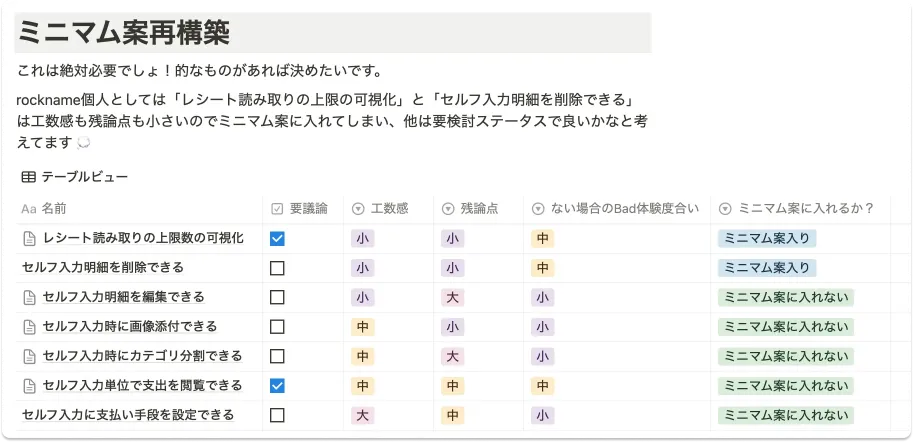Click the checkbox icon in 要議論 header

click(277, 209)
